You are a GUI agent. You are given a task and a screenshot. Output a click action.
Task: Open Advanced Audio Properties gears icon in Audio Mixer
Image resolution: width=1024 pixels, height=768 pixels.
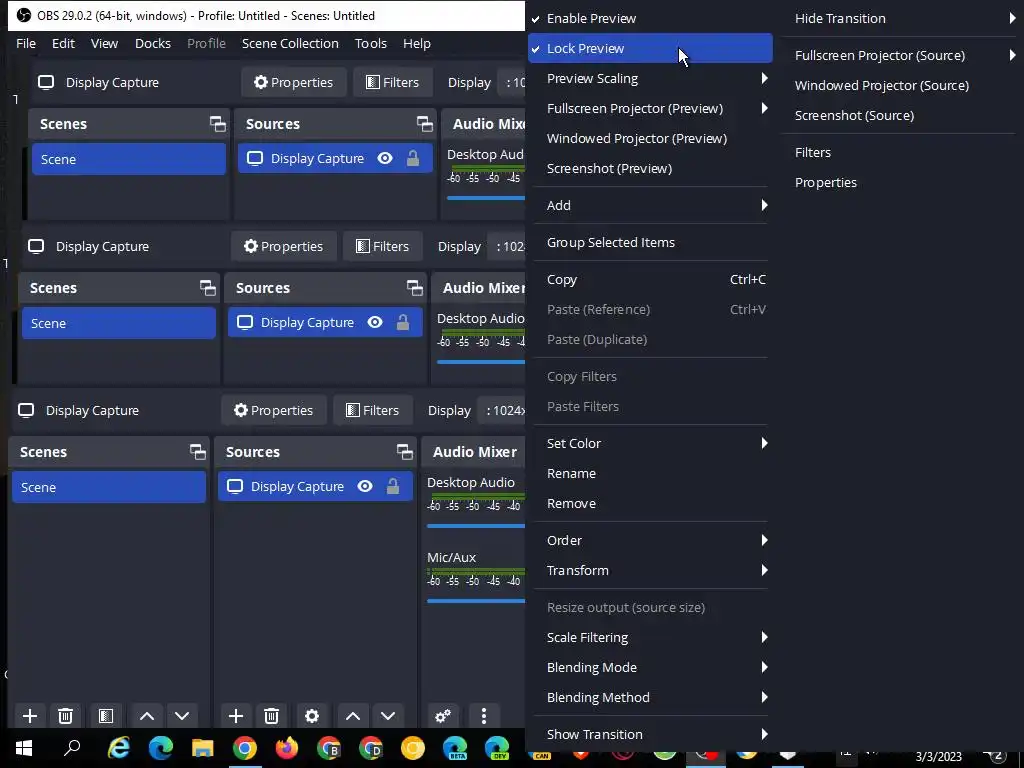(x=443, y=716)
